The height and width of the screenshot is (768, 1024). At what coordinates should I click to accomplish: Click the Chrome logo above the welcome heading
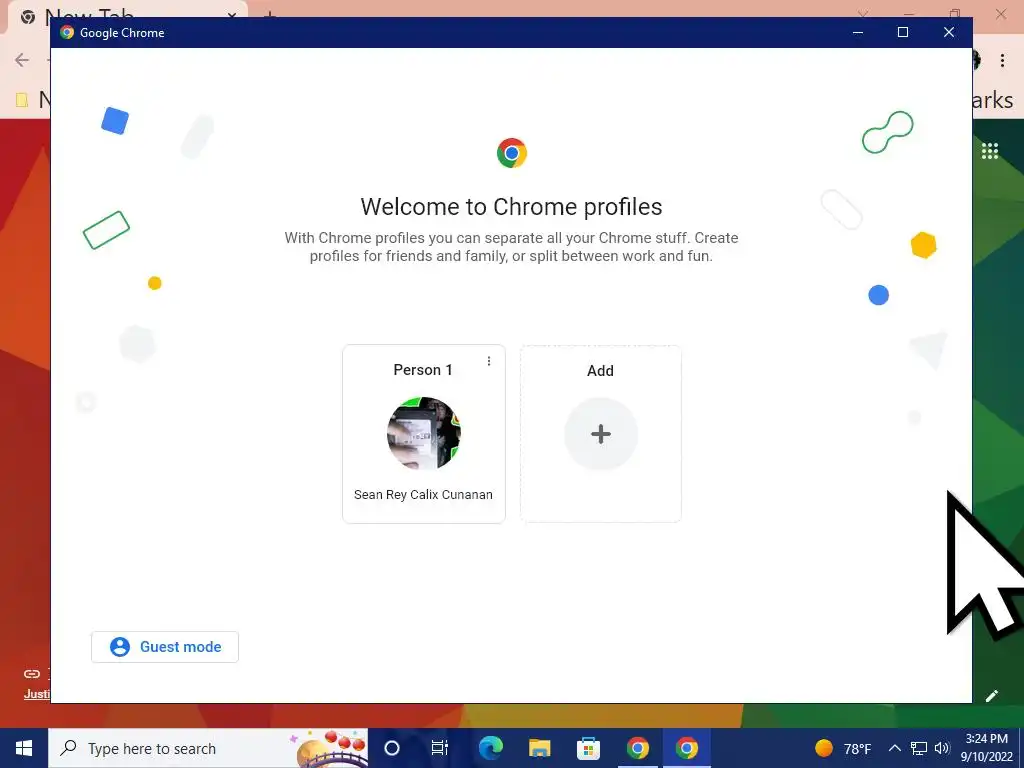tap(511, 153)
